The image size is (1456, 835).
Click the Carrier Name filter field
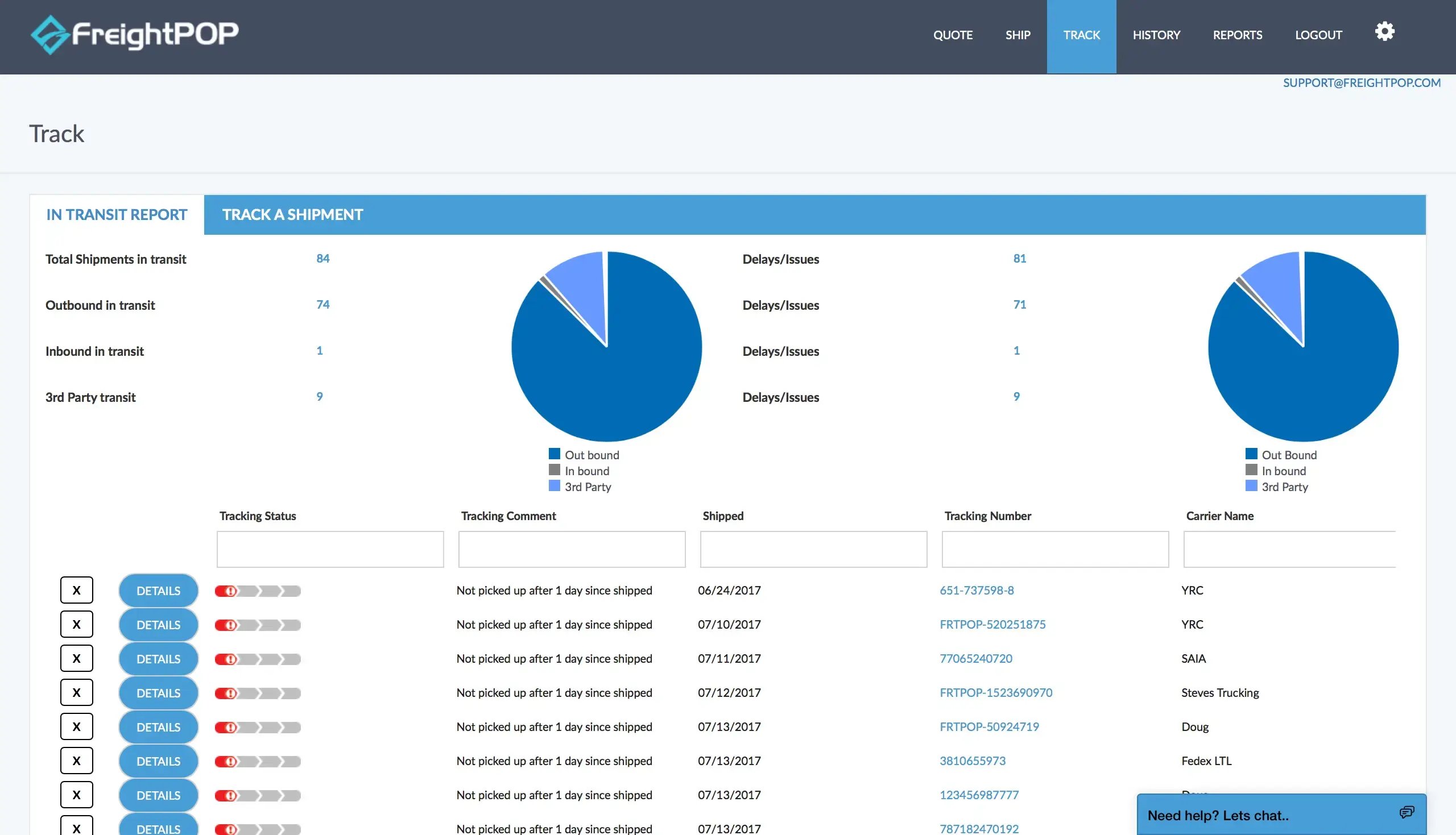click(x=1289, y=550)
